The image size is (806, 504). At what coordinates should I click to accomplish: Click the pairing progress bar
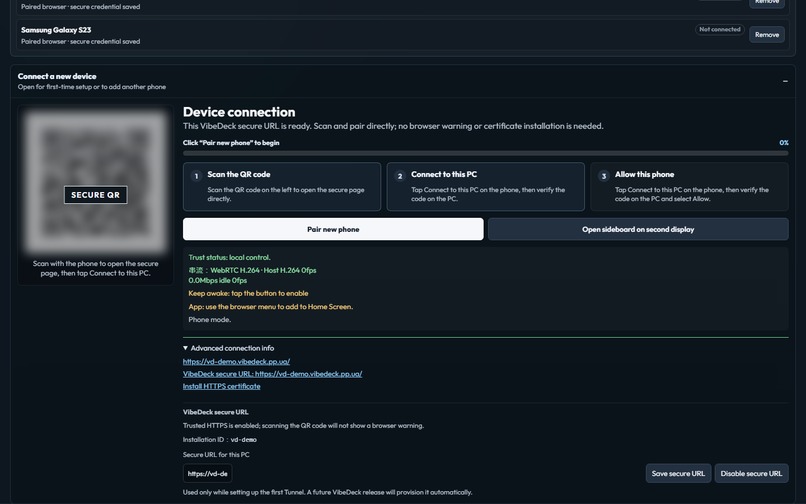point(485,153)
